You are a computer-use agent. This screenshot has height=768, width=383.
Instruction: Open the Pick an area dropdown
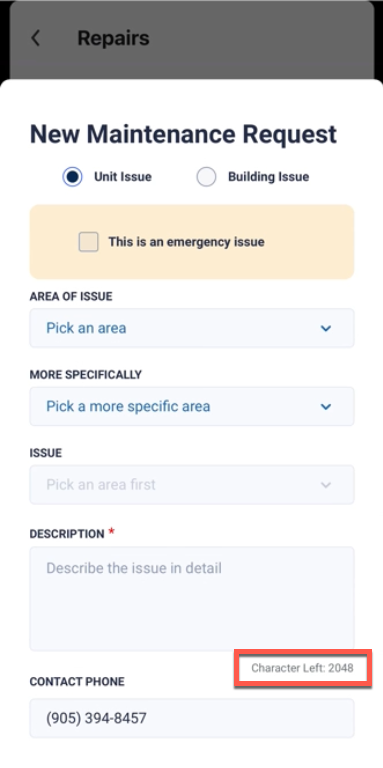[192, 328]
